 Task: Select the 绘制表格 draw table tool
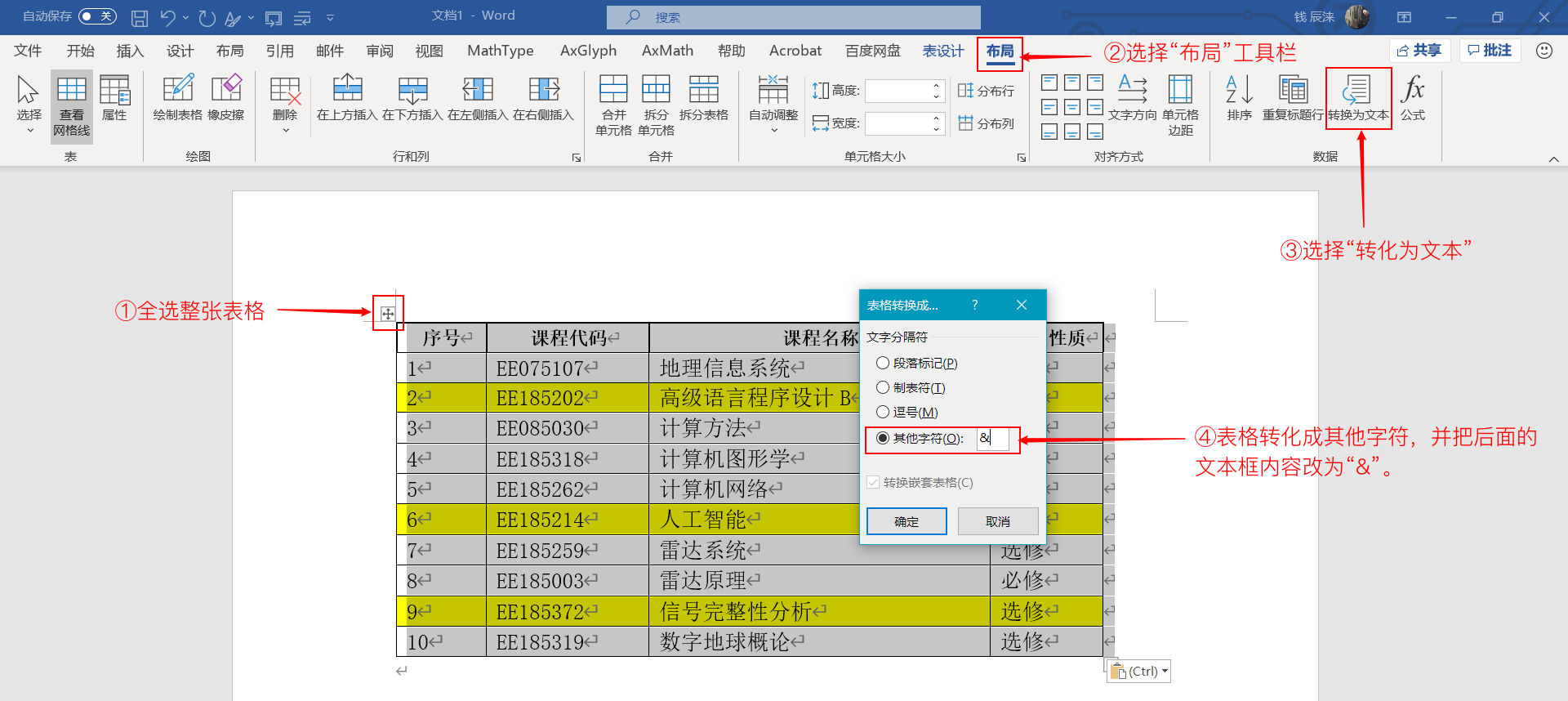(x=177, y=98)
